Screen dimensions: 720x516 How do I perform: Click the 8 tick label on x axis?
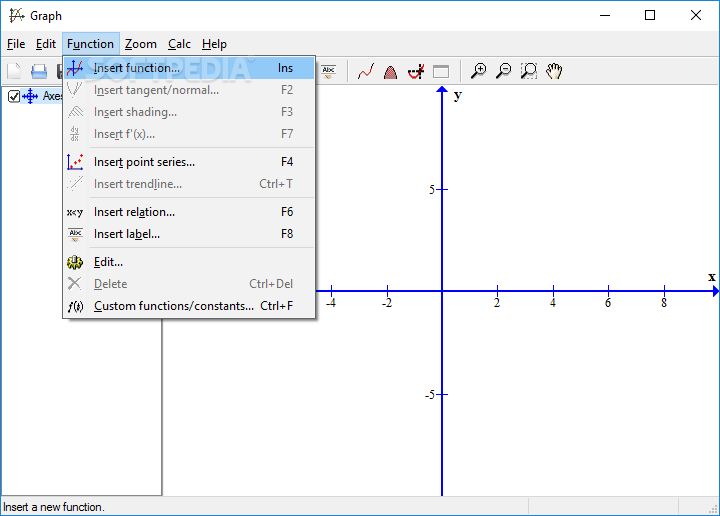664,303
